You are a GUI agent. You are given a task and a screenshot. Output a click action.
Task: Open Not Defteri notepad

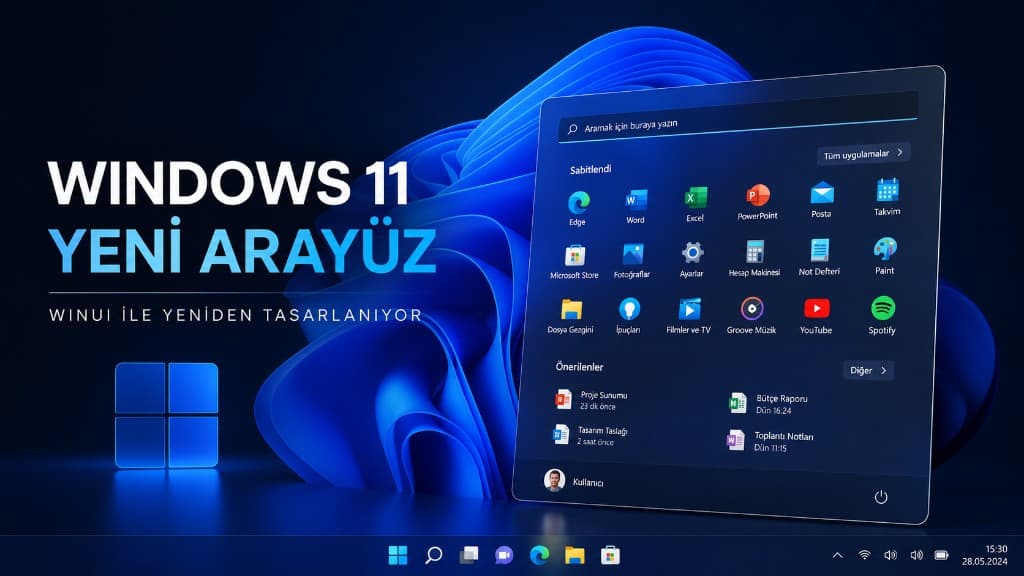click(x=819, y=257)
